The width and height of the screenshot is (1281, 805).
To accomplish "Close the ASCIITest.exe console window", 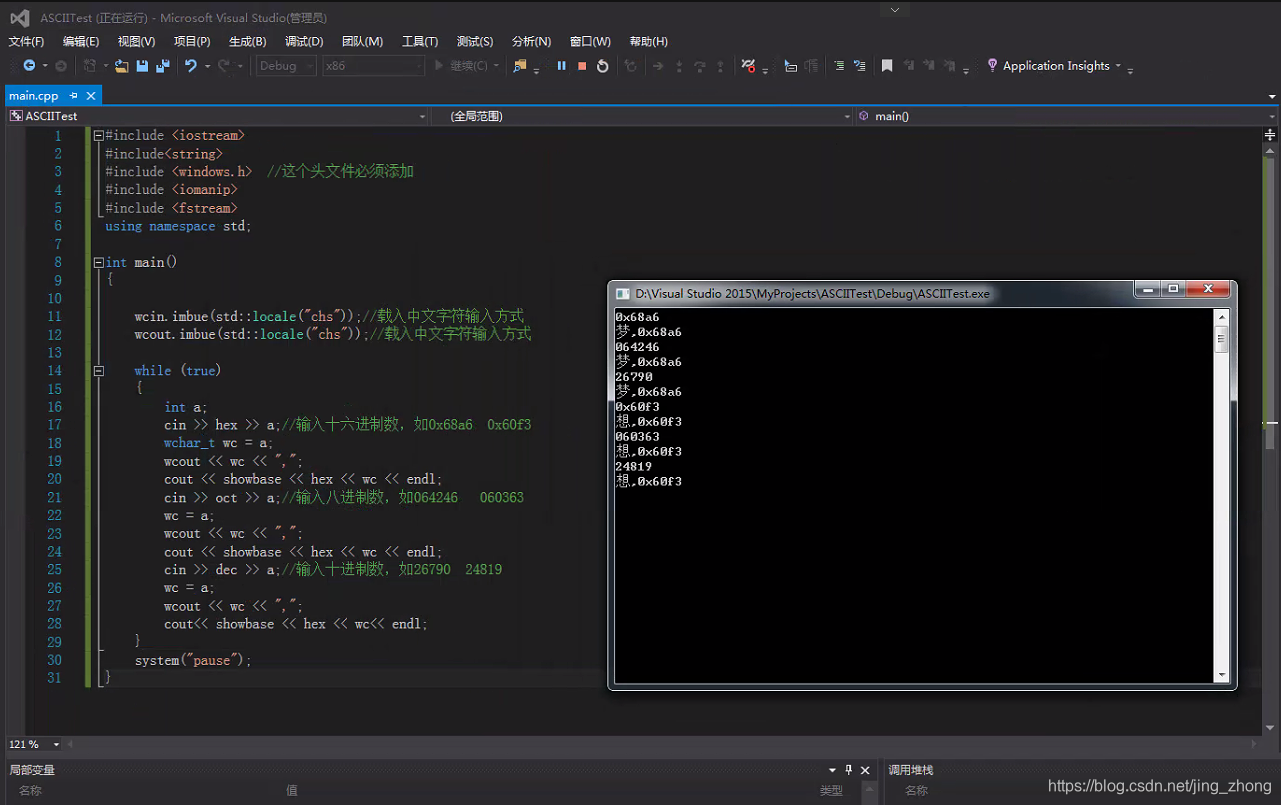I will point(1208,289).
